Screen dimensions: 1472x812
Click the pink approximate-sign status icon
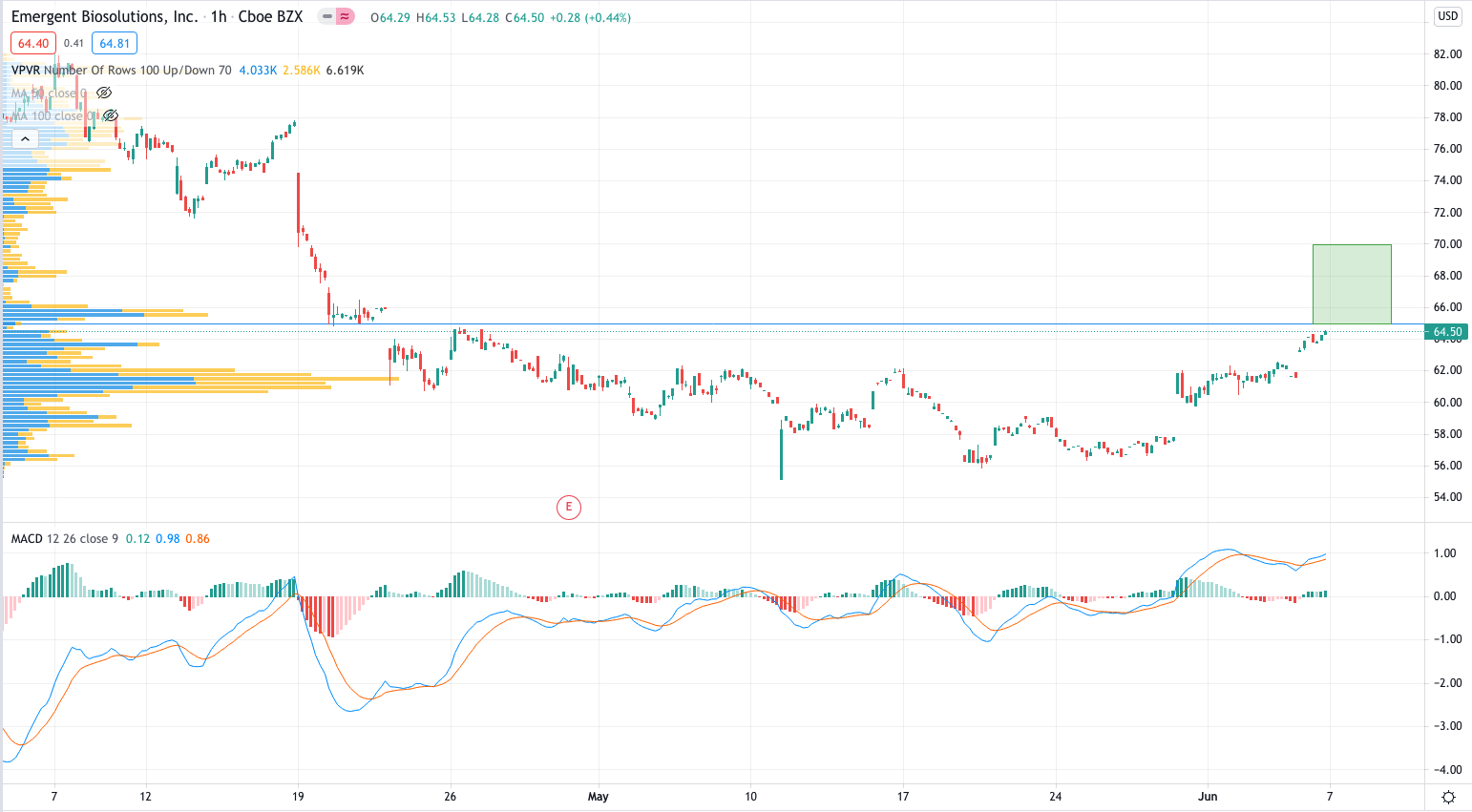[x=345, y=16]
